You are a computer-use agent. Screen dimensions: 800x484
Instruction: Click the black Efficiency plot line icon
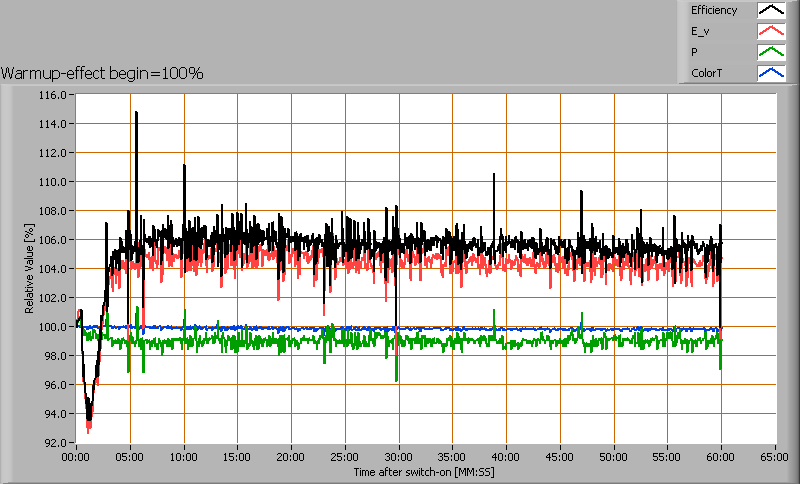pyautogui.click(x=770, y=11)
